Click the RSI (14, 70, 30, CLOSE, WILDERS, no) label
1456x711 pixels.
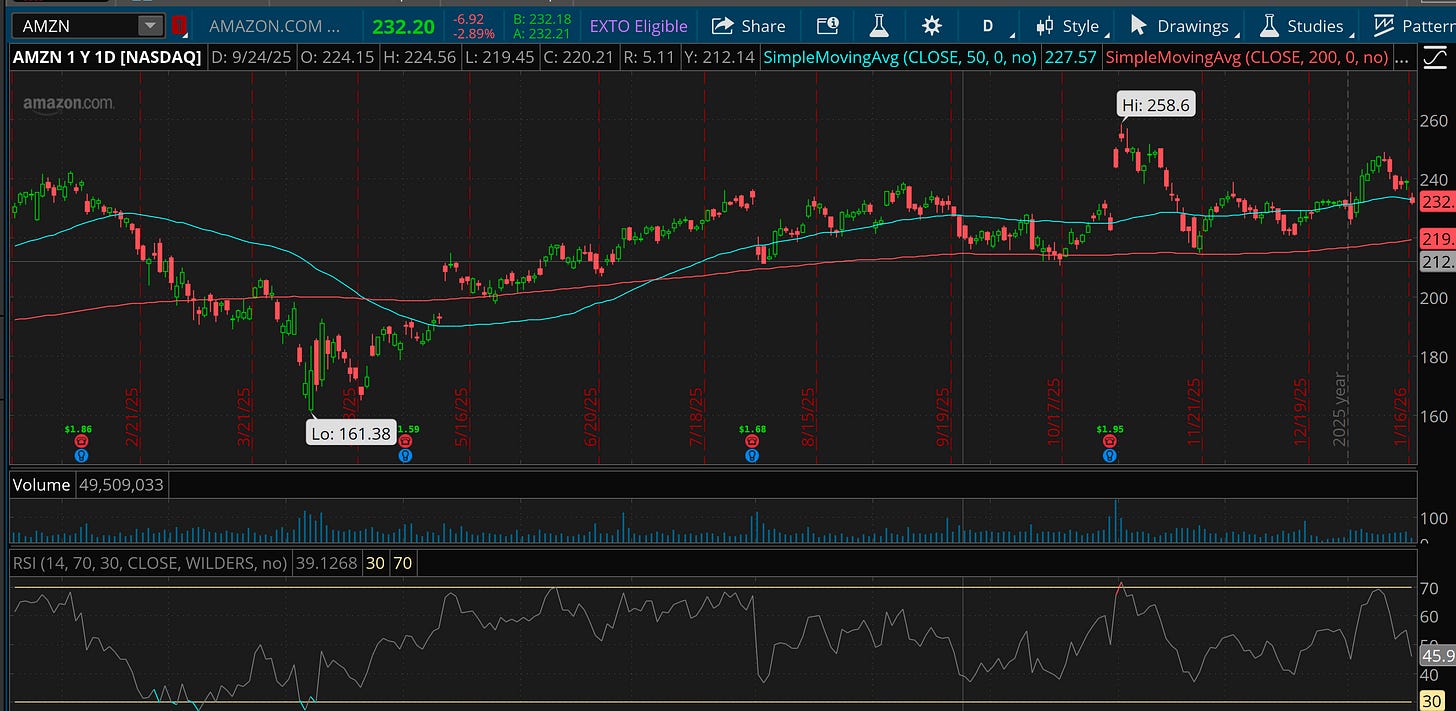pyautogui.click(x=150, y=563)
